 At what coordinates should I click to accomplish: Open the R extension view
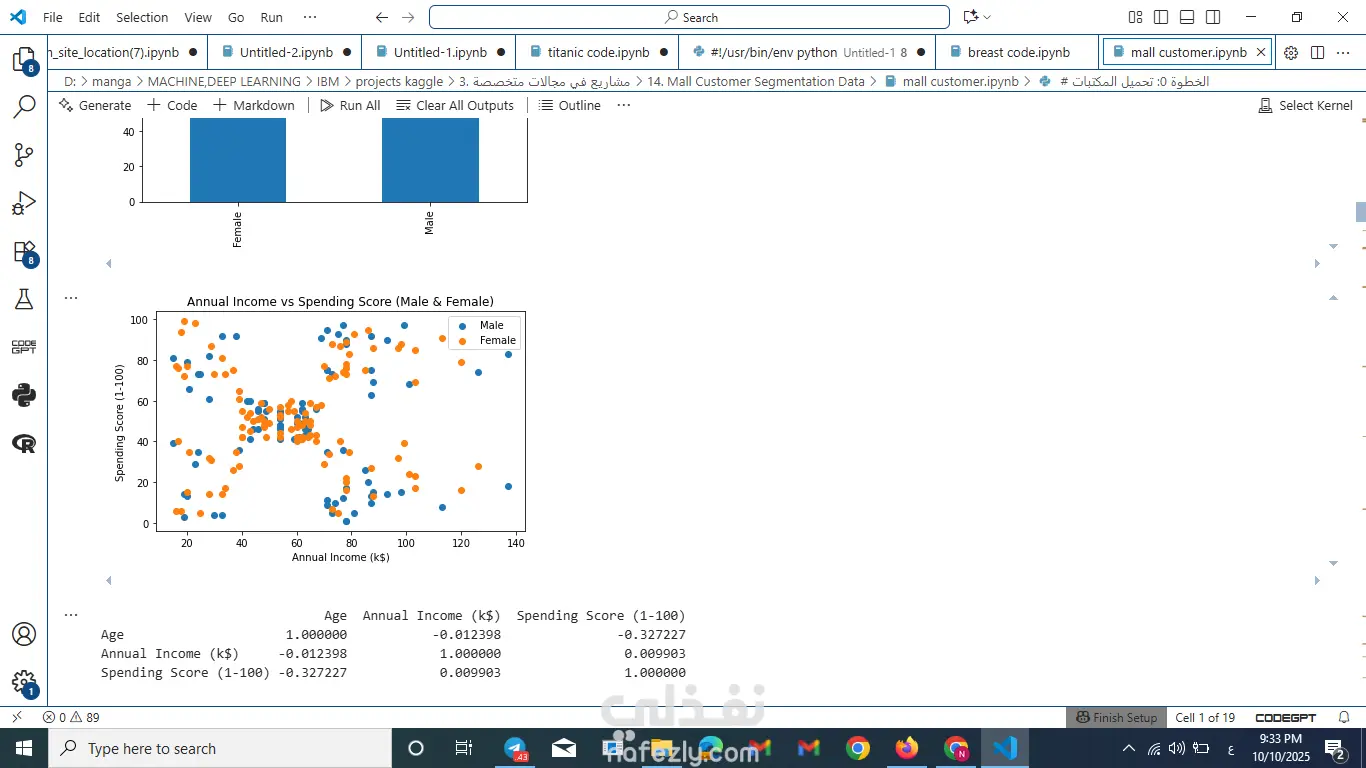tap(23, 443)
